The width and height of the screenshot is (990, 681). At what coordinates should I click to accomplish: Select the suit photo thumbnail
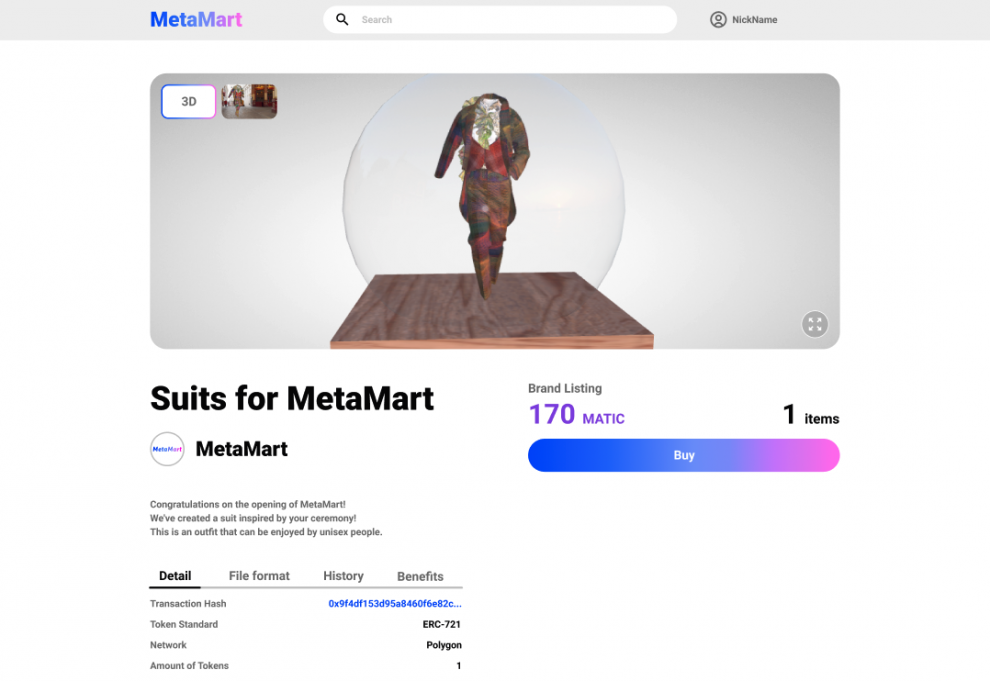tap(249, 101)
